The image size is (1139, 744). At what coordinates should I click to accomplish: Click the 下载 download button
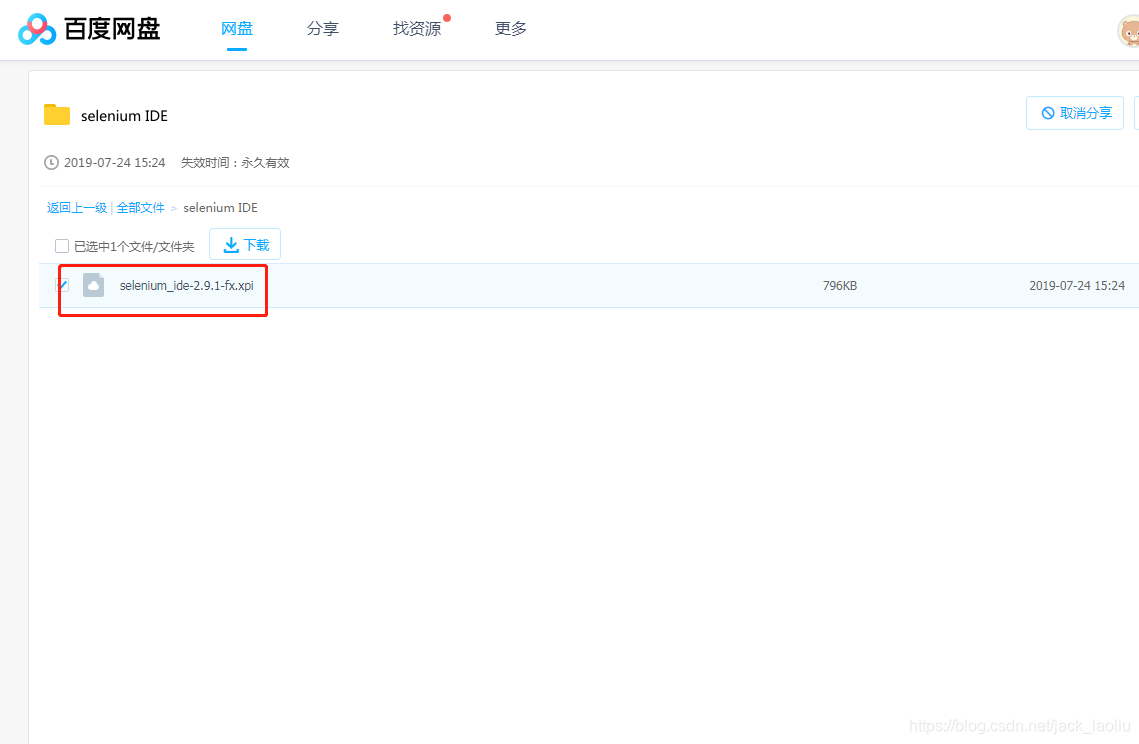(245, 244)
